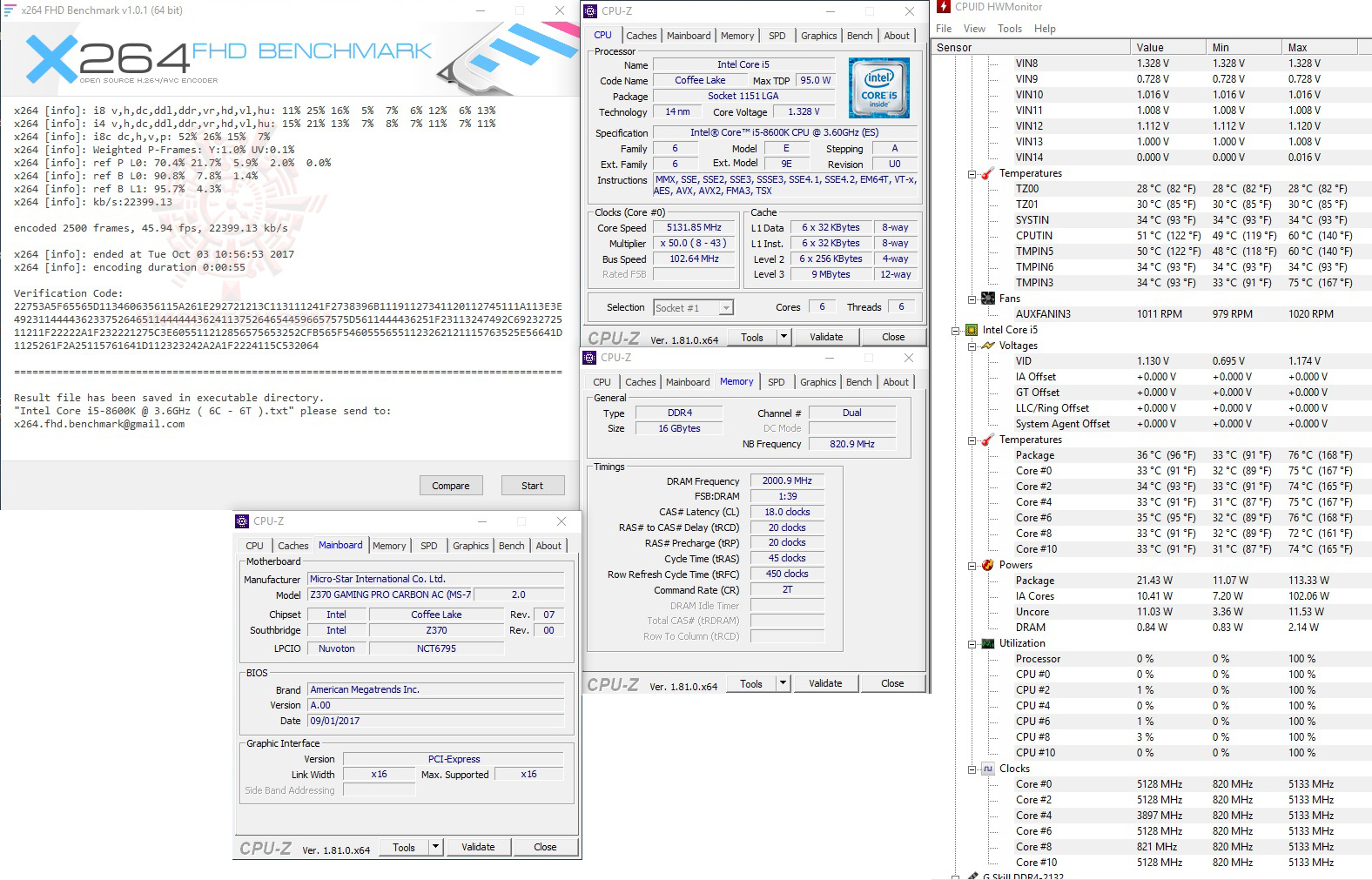Collapse the motherboard Temperatures node in HWMonitor

pyautogui.click(x=972, y=174)
